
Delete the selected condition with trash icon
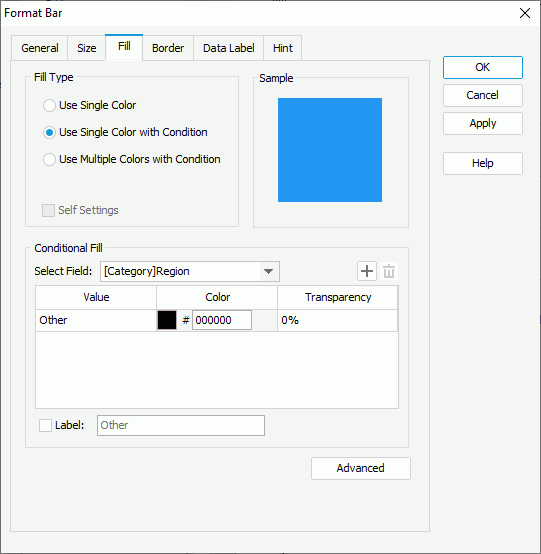click(x=389, y=271)
